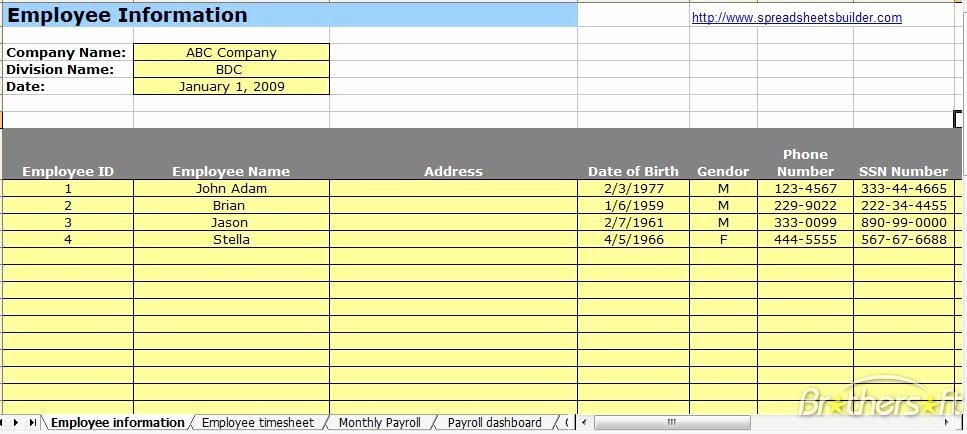Click the Company Name label cell
The width and height of the screenshot is (967, 434).
(x=68, y=52)
